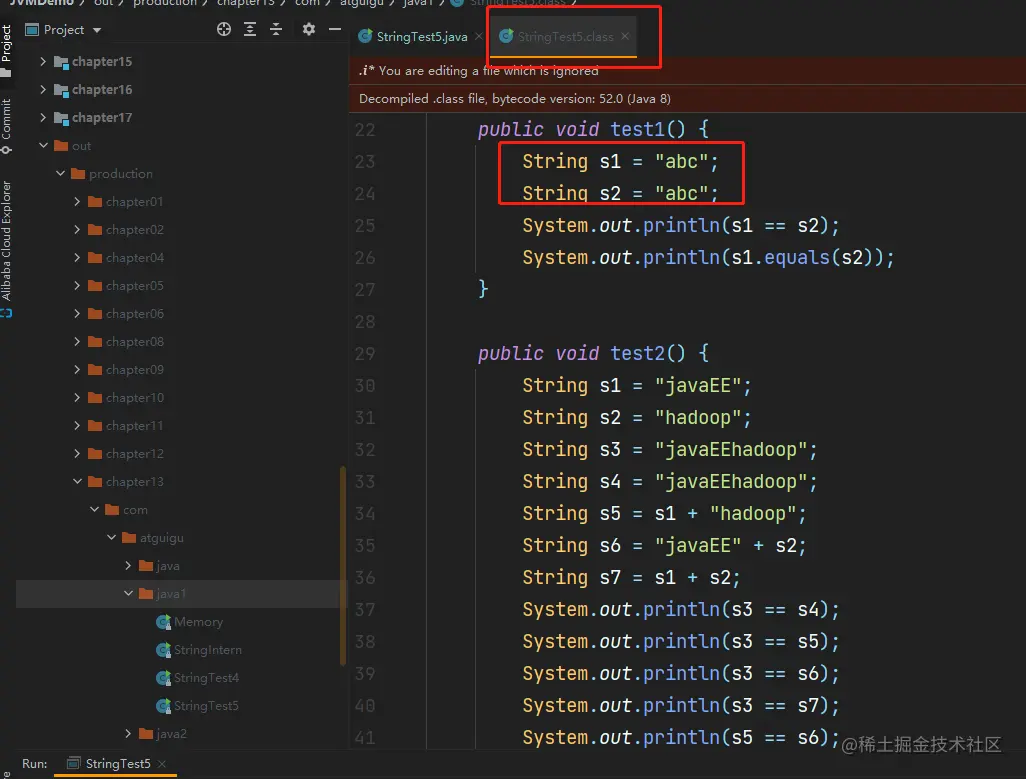Click the production folder icon
The height and width of the screenshot is (779, 1026).
coord(78,173)
